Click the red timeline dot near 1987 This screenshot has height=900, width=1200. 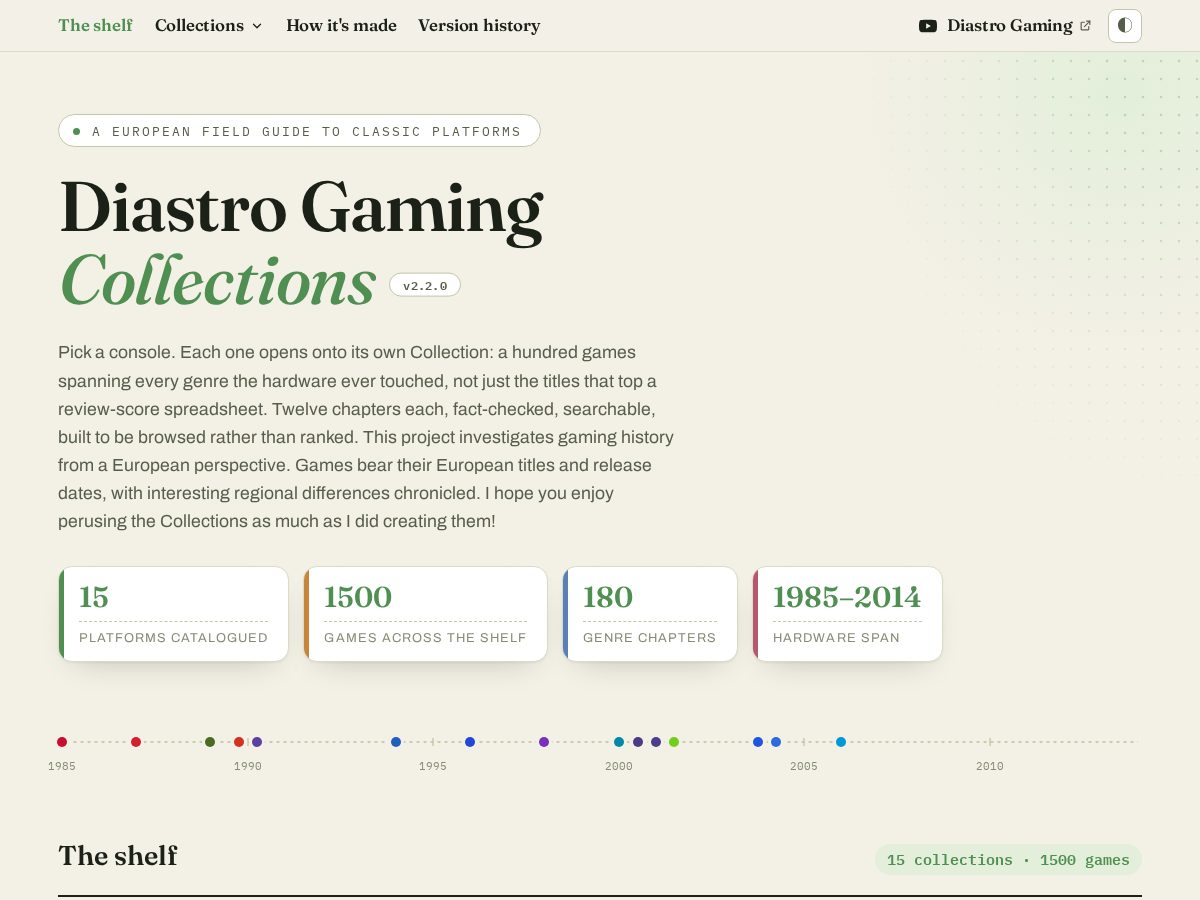[136, 742]
